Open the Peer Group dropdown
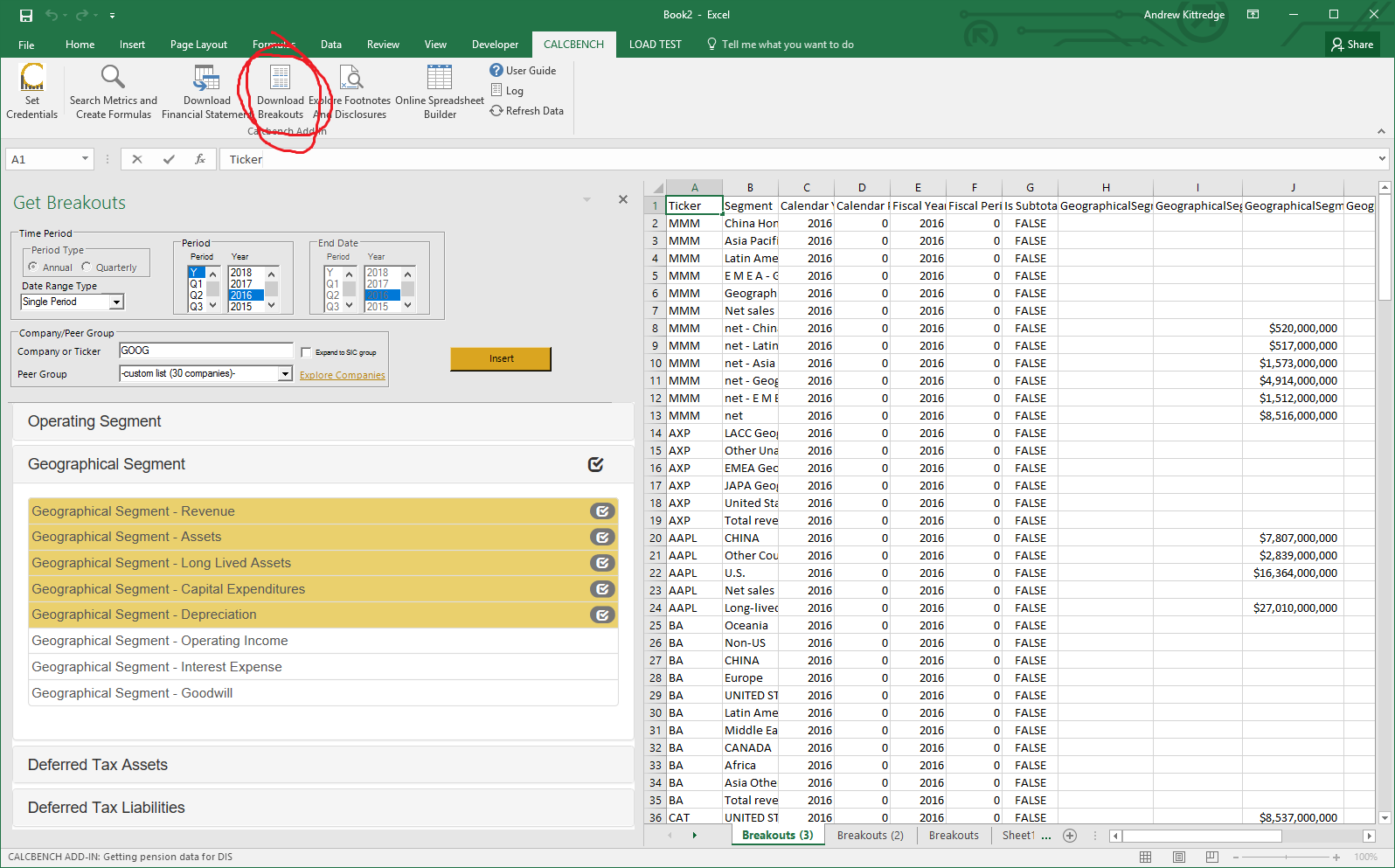The image size is (1395, 868). pyautogui.click(x=285, y=373)
